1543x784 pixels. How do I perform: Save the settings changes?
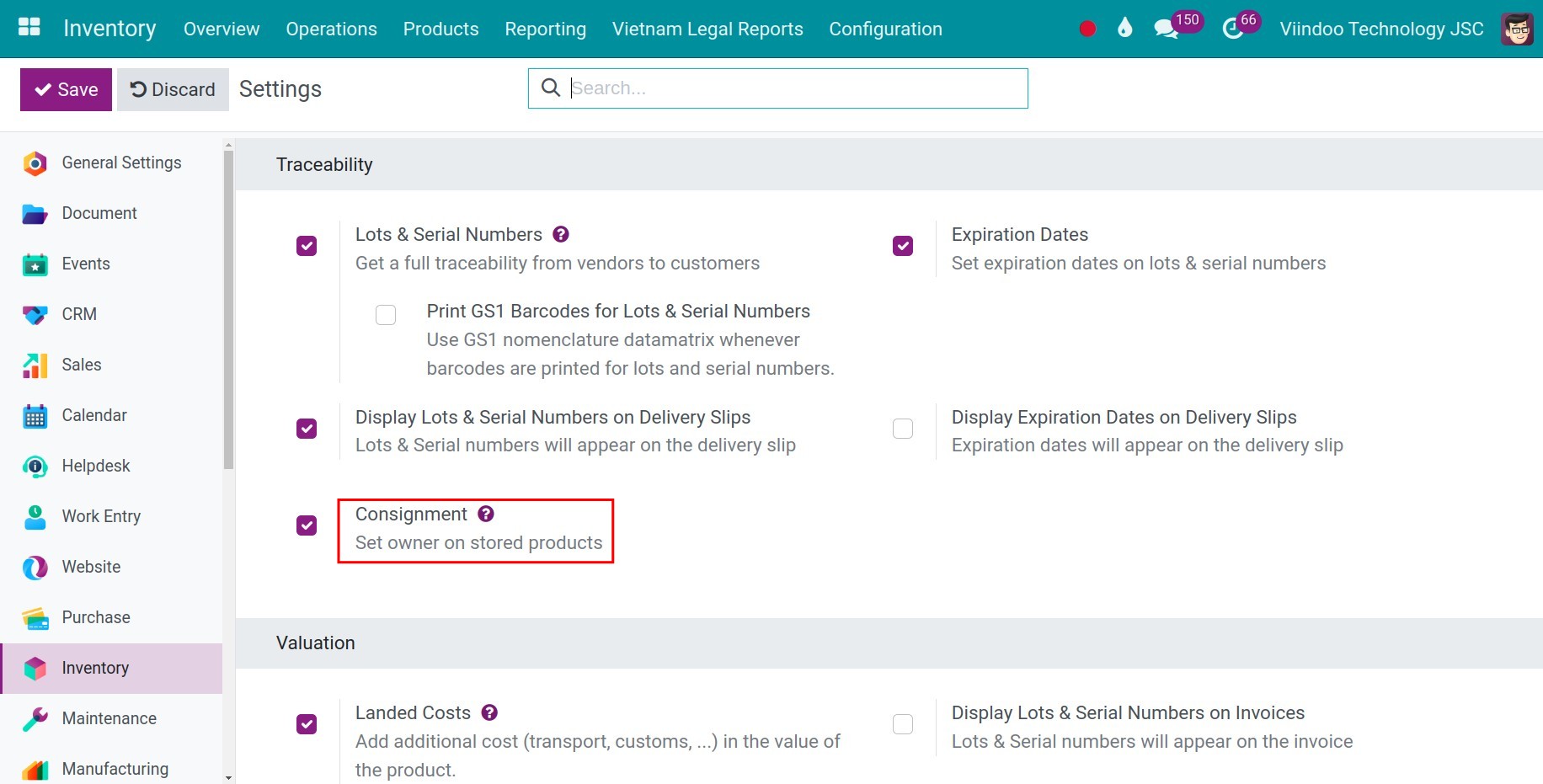coord(66,89)
